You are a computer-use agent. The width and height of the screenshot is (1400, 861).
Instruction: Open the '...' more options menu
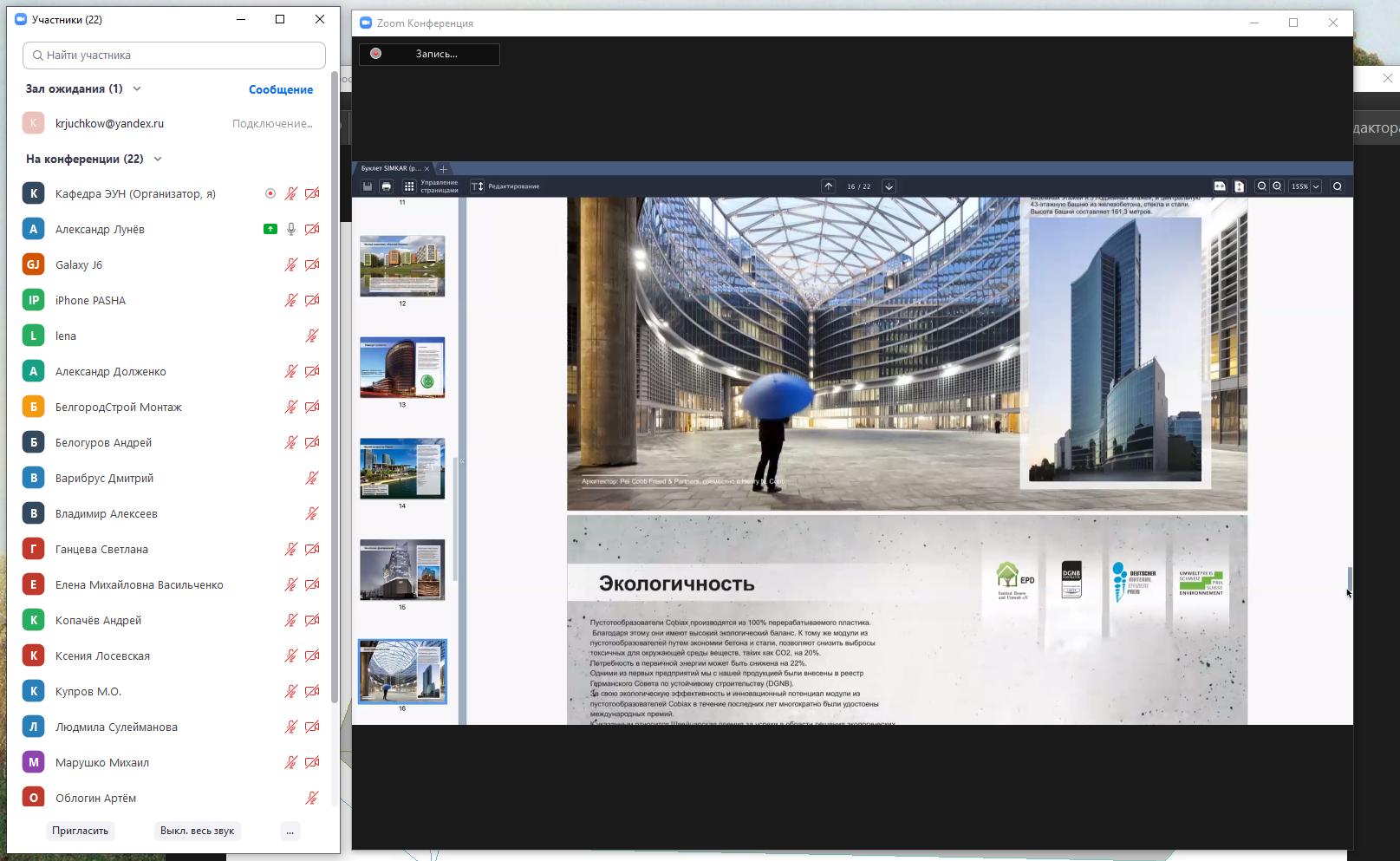[290, 831]
